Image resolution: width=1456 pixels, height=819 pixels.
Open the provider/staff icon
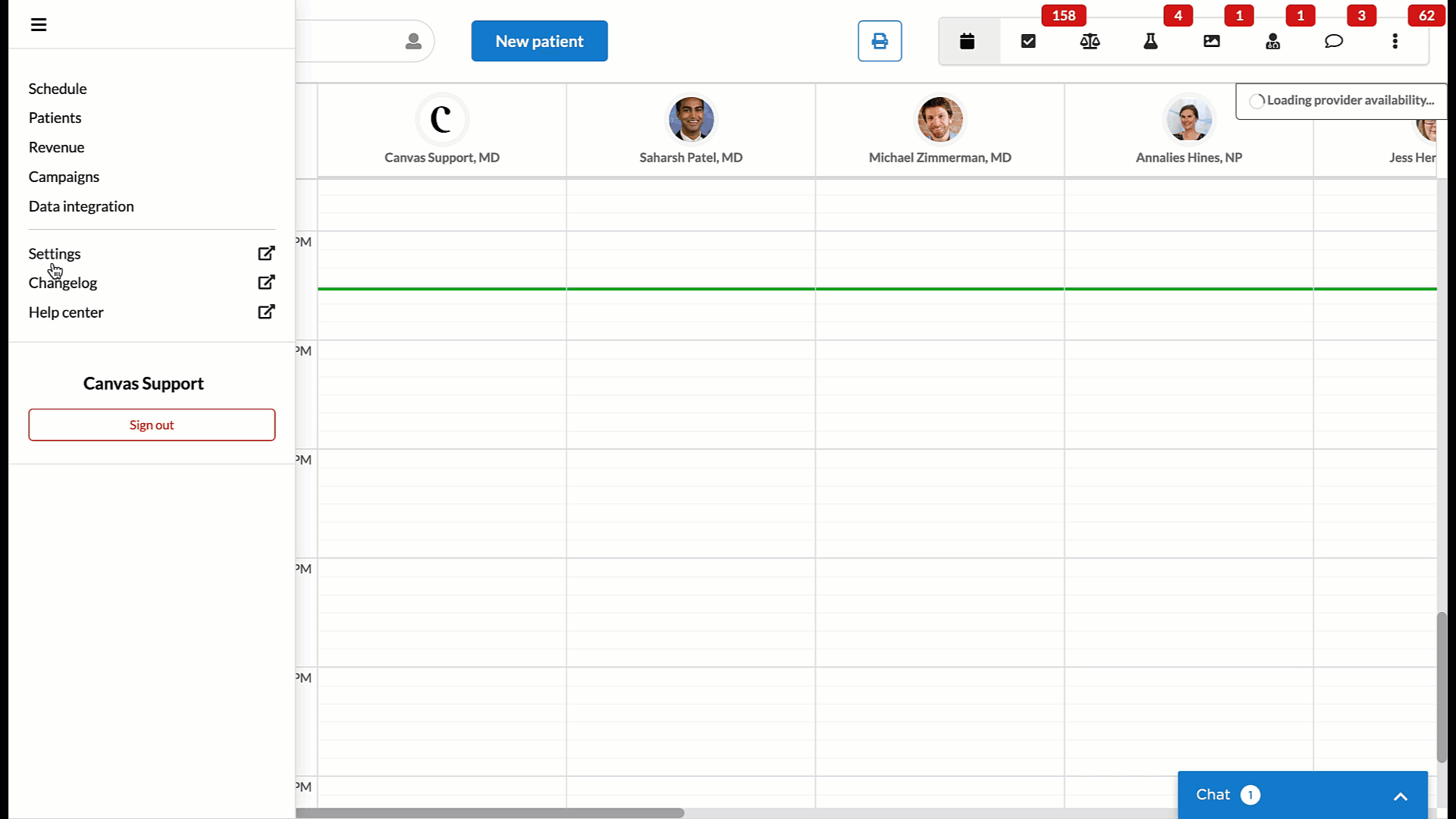pyautogui.click(x=1272, y=41)
